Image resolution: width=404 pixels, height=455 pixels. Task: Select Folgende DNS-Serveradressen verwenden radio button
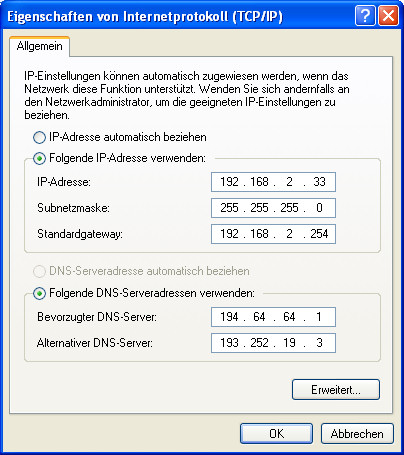tap(39, 293)
